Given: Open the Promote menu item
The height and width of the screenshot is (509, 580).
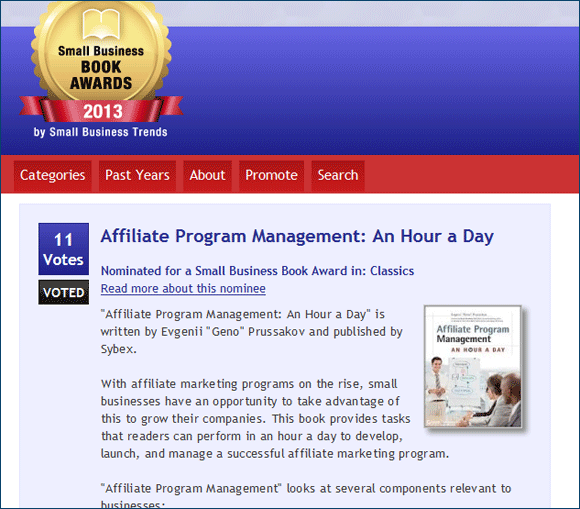Looking at the screenshot, I should pyautogui.click(x=271, y=175).
